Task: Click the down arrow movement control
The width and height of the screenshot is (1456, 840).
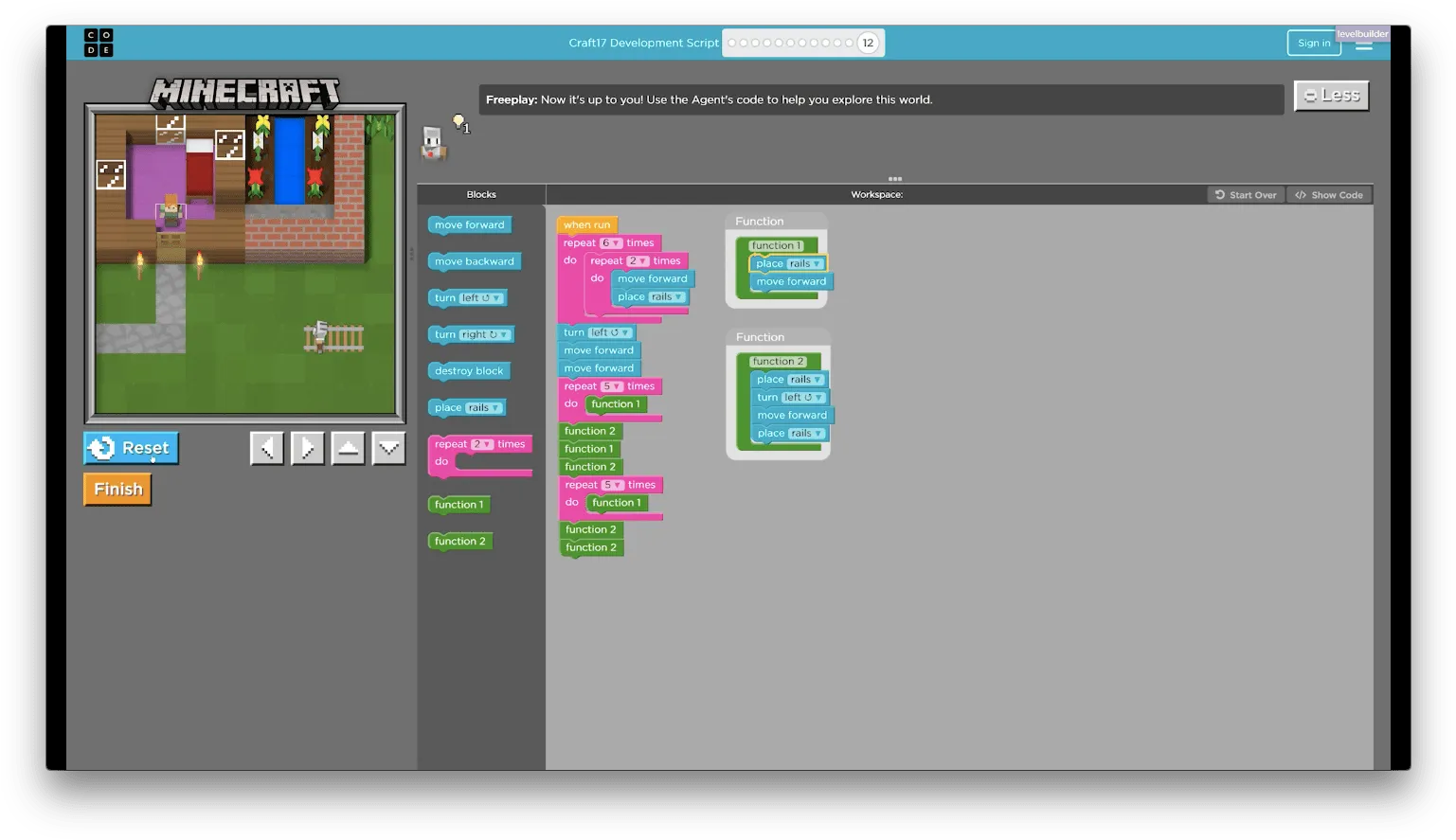Action: point(389,448)
